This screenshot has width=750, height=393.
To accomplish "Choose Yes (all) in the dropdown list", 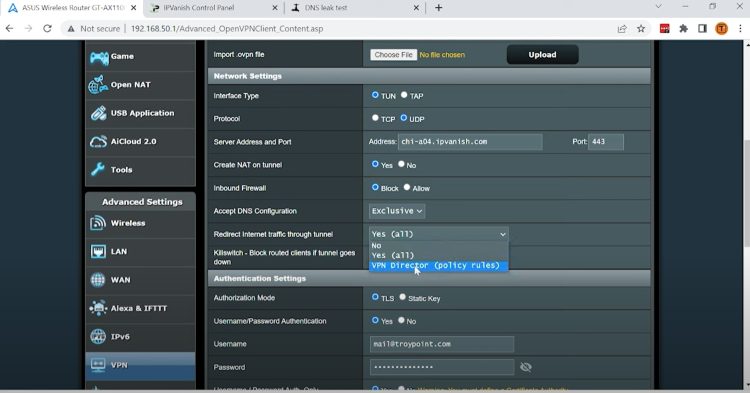I will point(439,255).
